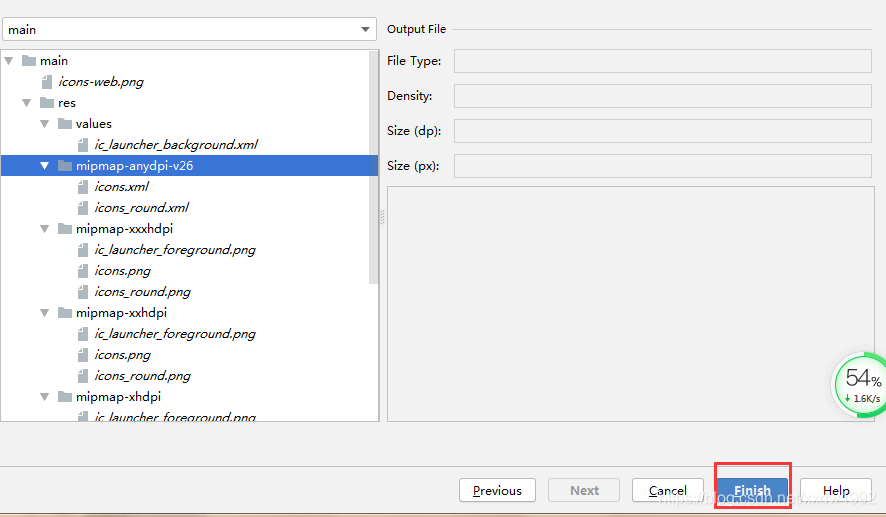Select ic_launcher_foreground.png in mipmap-xxhdpi
Image resolution: width=886 pixels, height=517 pixels.
(175, 334)
